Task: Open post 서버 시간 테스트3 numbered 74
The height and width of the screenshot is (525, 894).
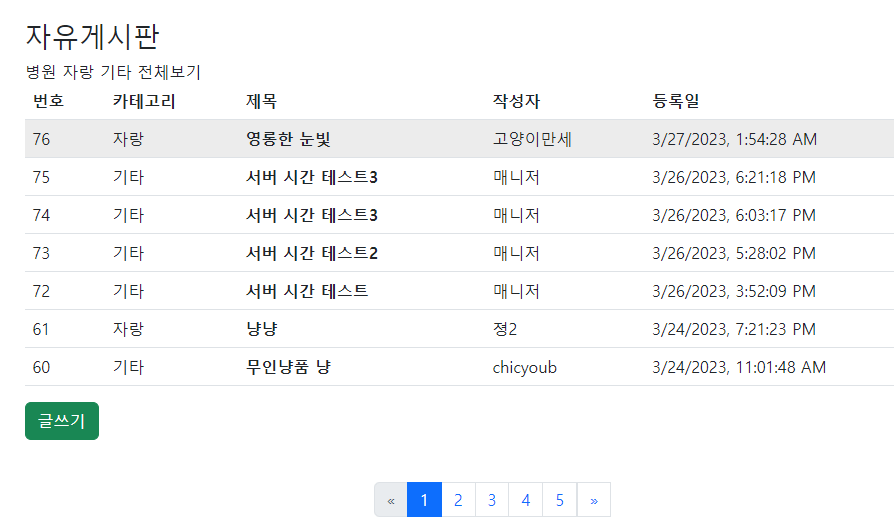Action: coord(312,215)
